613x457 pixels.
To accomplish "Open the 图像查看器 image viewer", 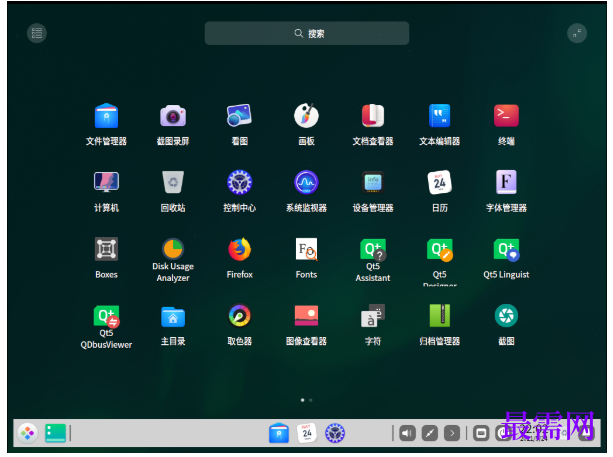I will tap(306, 316).
